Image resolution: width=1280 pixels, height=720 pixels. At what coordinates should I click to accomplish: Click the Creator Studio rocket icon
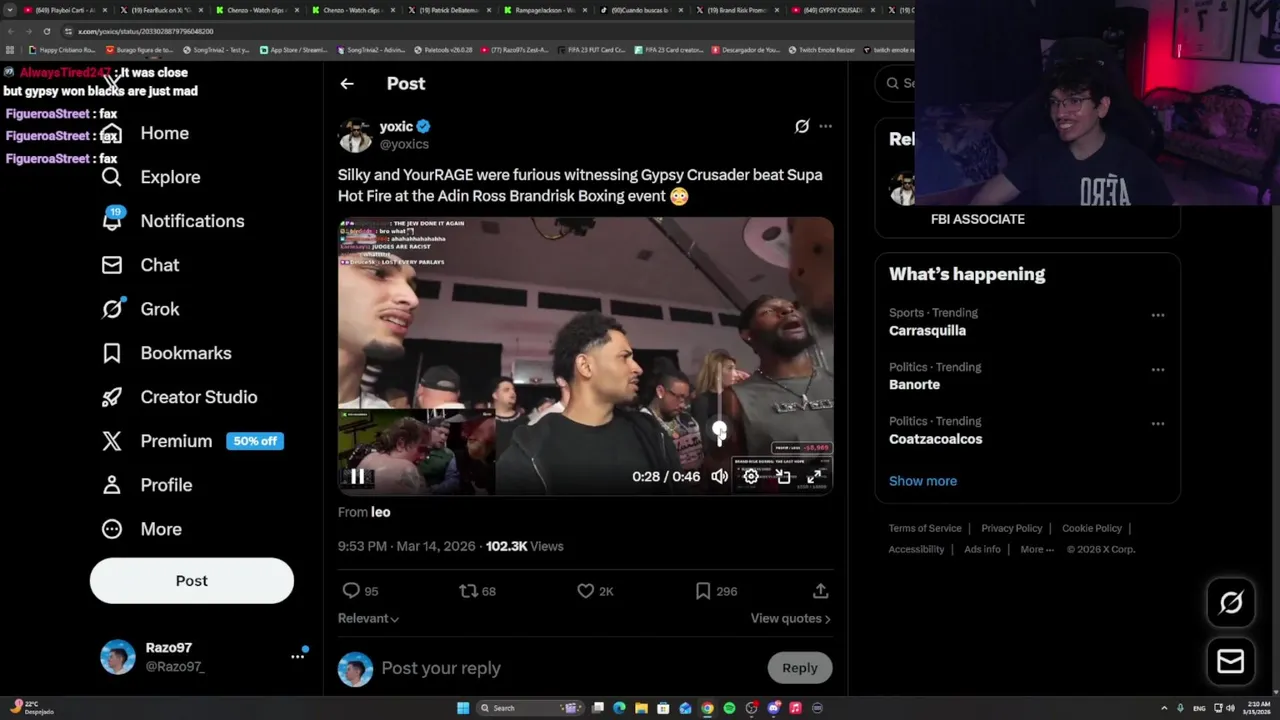tap(112, 397)
